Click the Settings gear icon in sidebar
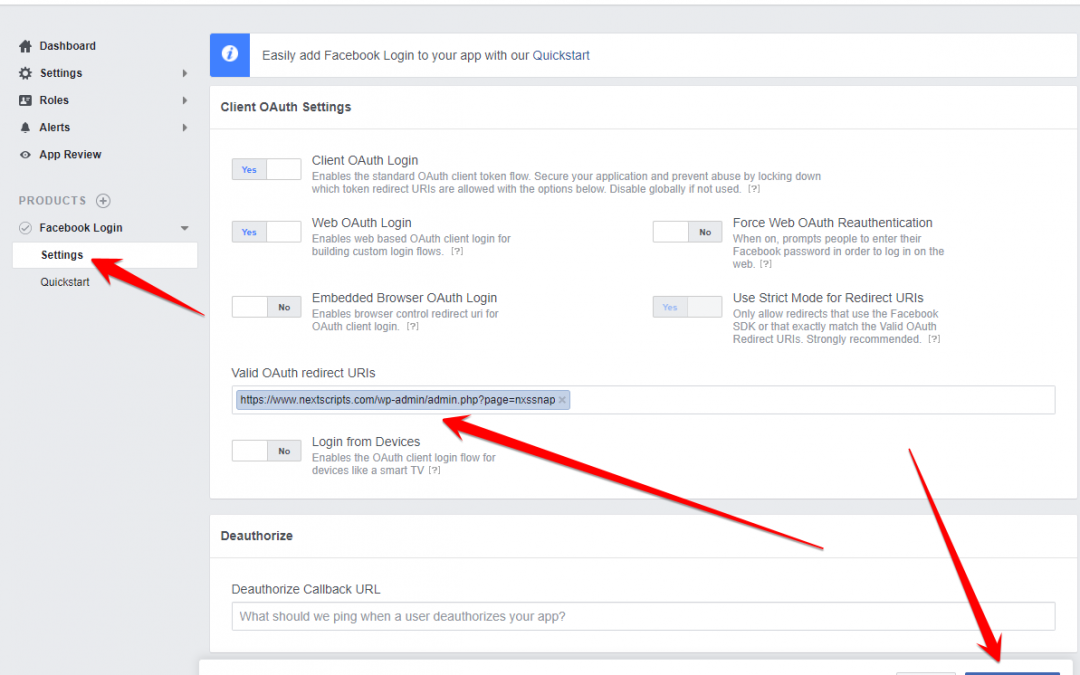 [25, 73]
